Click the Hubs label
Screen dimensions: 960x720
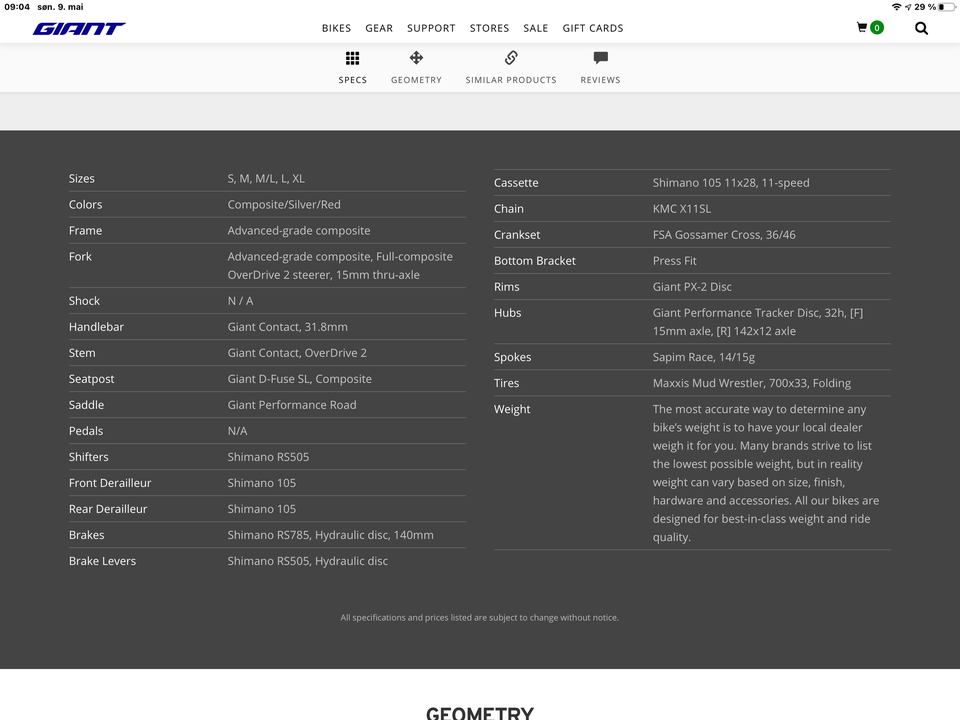(508, 313)
